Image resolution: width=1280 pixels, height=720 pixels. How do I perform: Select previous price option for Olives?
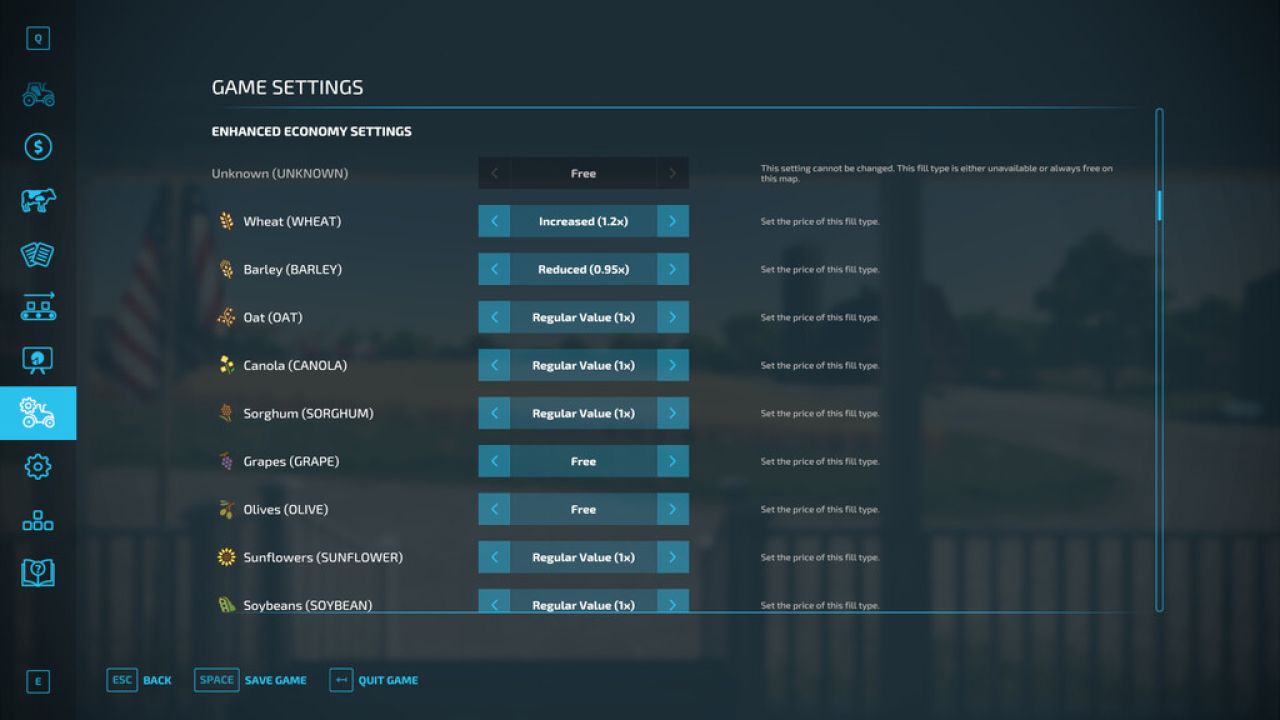click(x=494, y=509)
